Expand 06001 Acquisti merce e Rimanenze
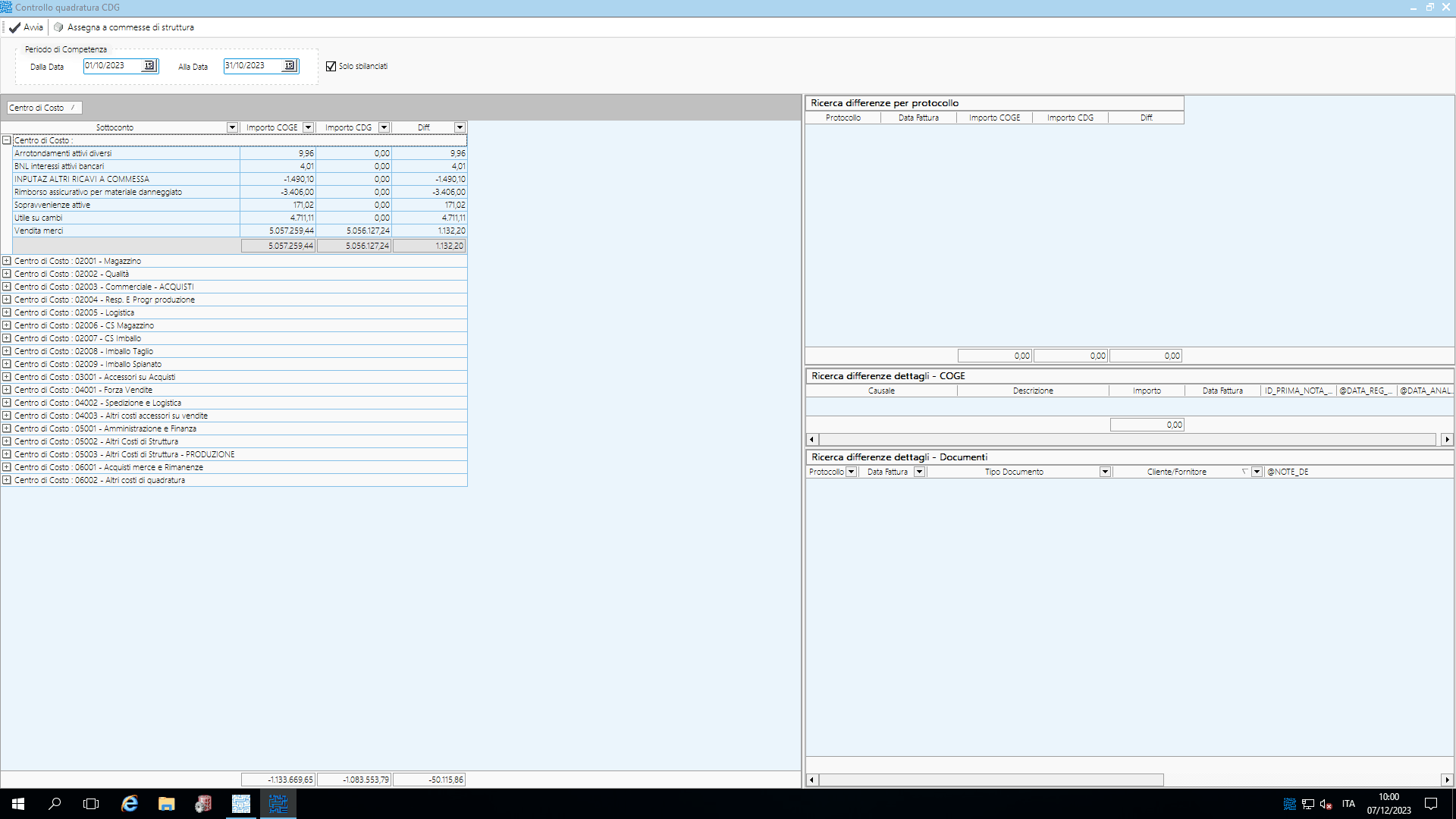The image size is (1456, 819). pos(6,467)
